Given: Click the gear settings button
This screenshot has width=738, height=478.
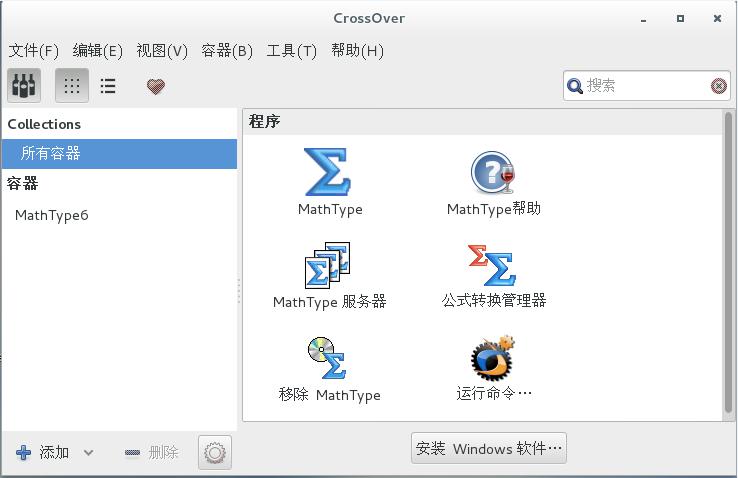Looking at the screenshot, I should 215,453.
